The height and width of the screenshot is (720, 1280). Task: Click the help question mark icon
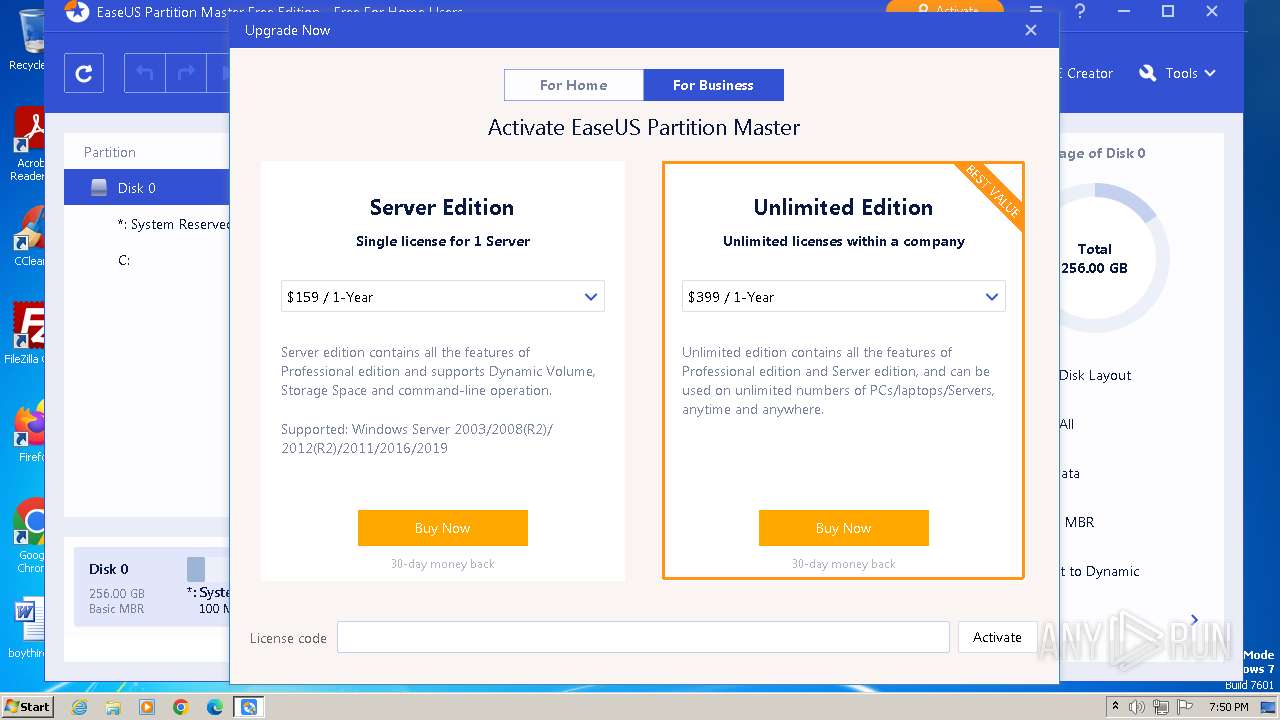[x=1080, y=11]
